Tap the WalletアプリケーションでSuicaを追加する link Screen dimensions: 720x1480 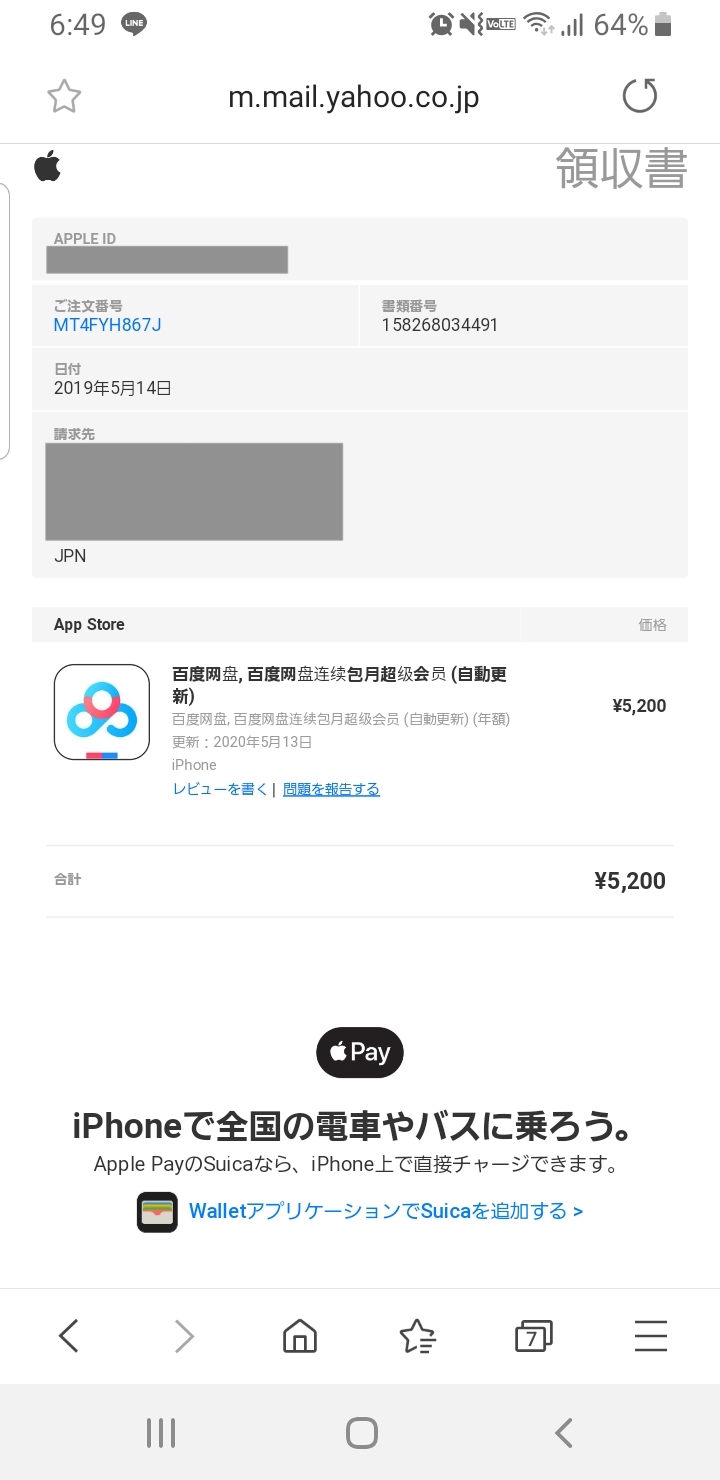[x=386, y=1212]
